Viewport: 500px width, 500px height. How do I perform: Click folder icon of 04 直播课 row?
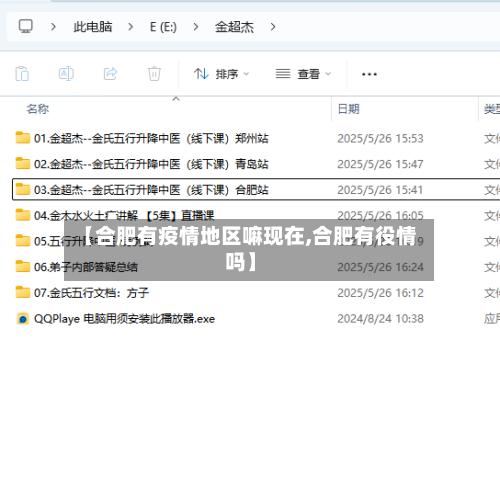(23, 215)
